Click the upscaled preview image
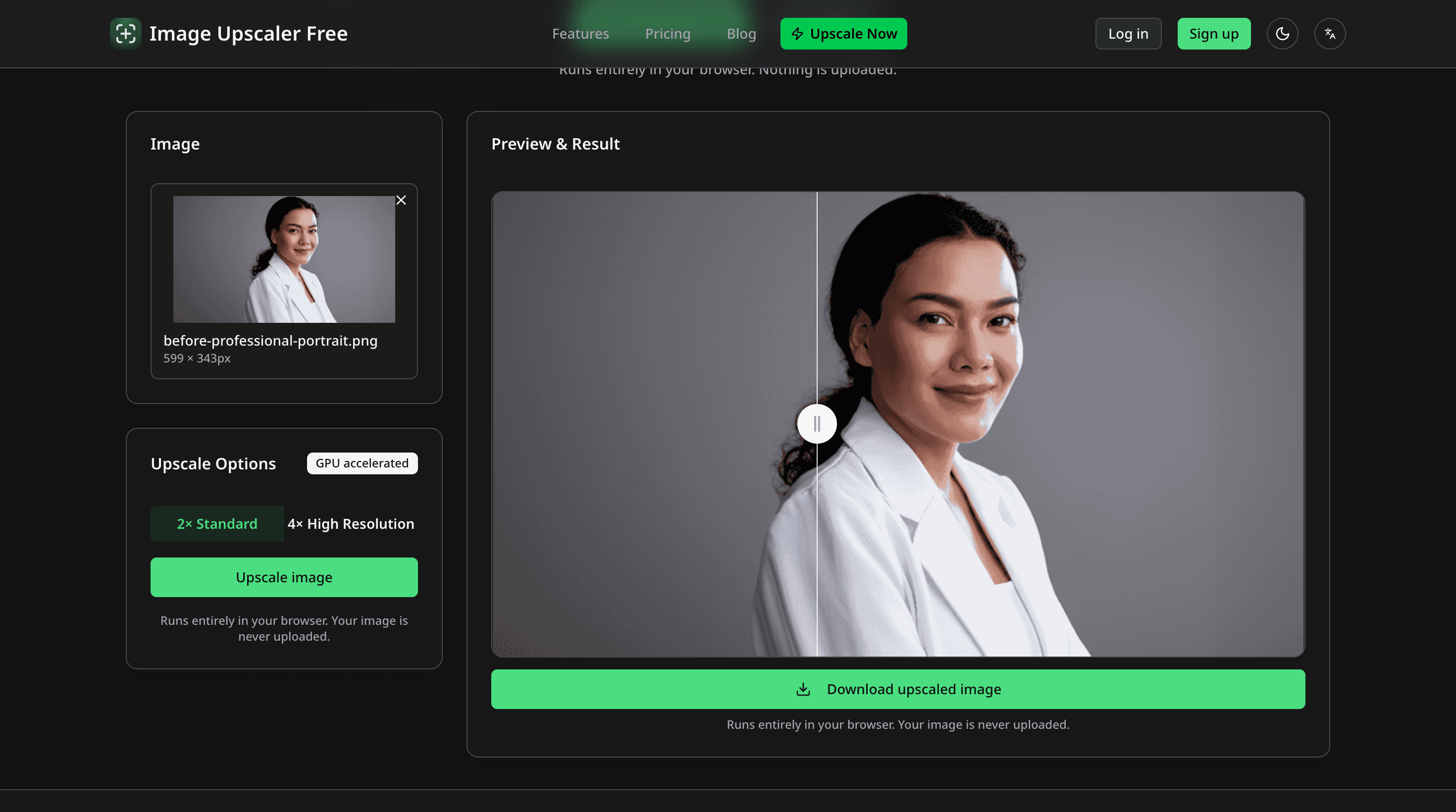Image resolution: width=1456 pixels, height=812 pixels. pyautogui.click(x=897, y=424)
